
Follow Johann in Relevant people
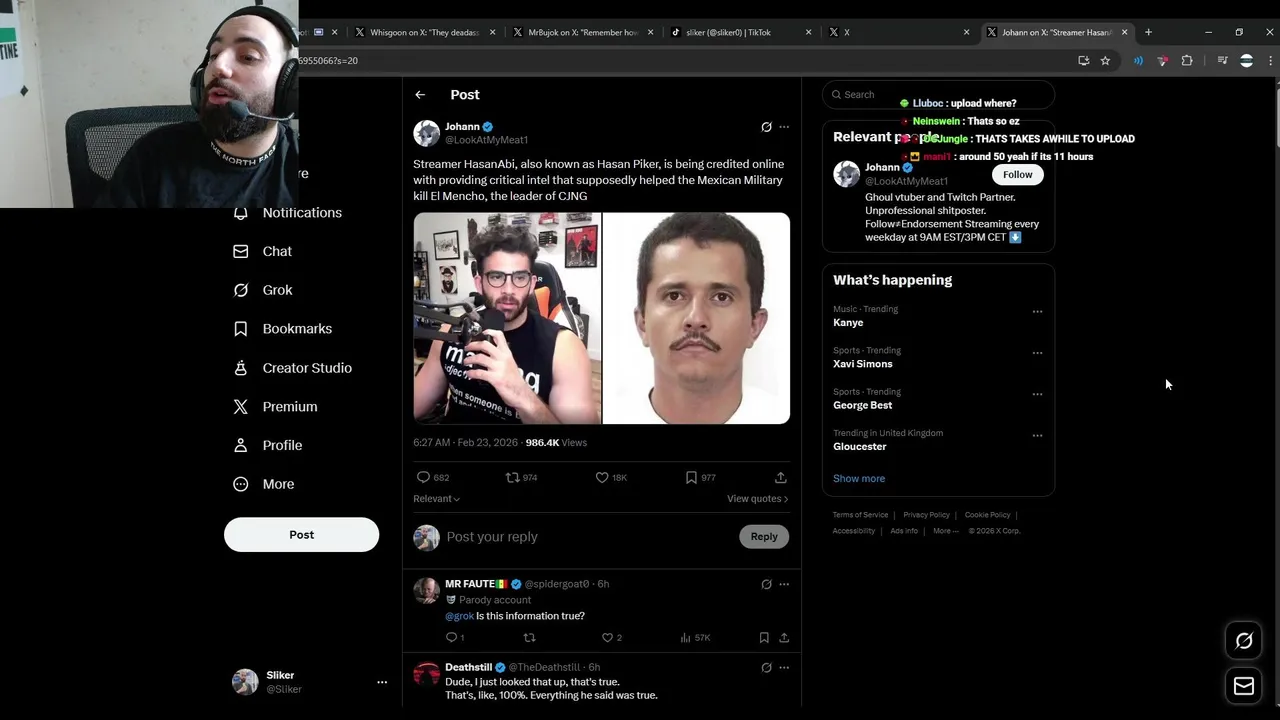tap(1017, 175)
